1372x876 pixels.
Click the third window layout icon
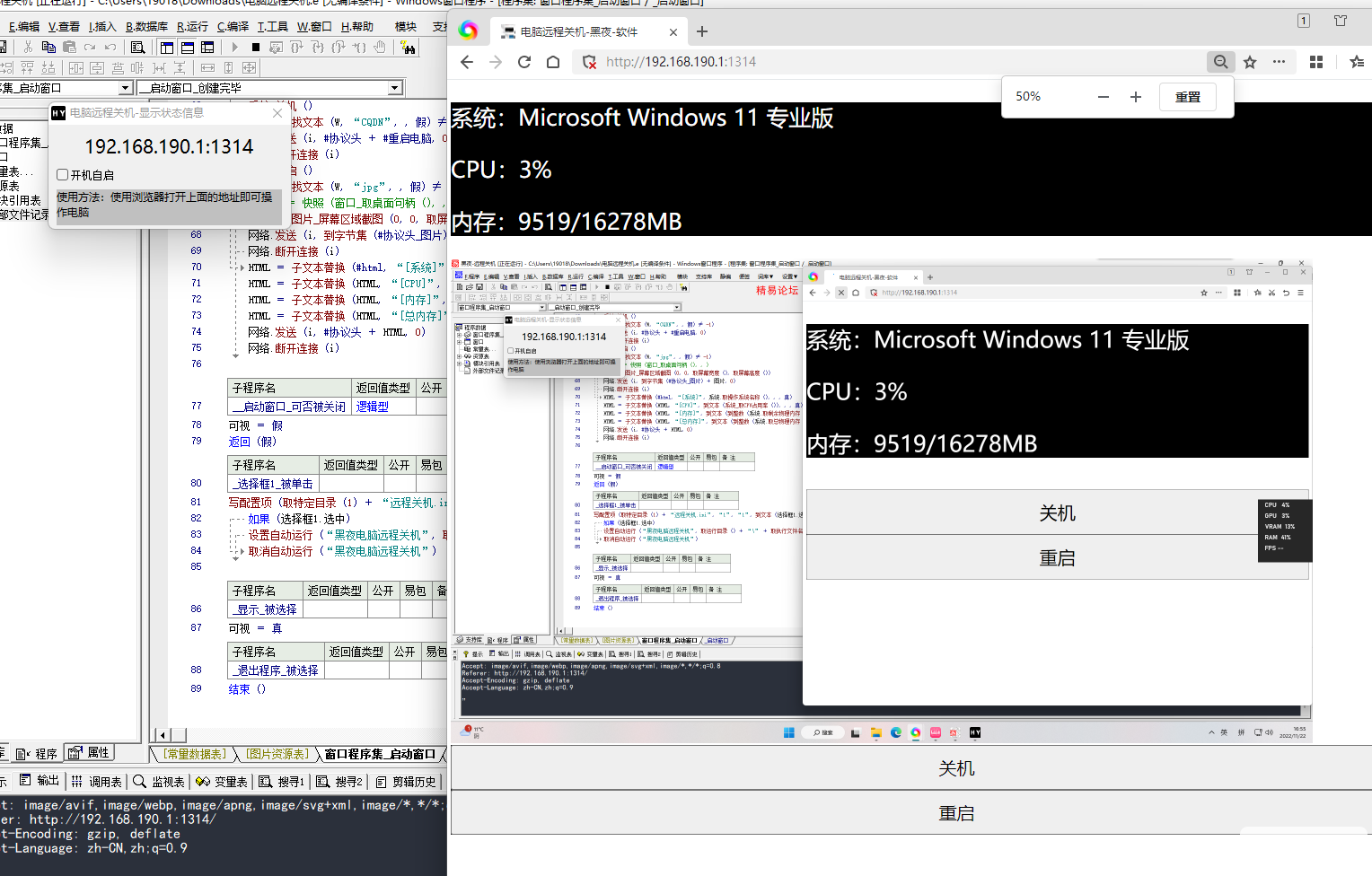[207, 47]
